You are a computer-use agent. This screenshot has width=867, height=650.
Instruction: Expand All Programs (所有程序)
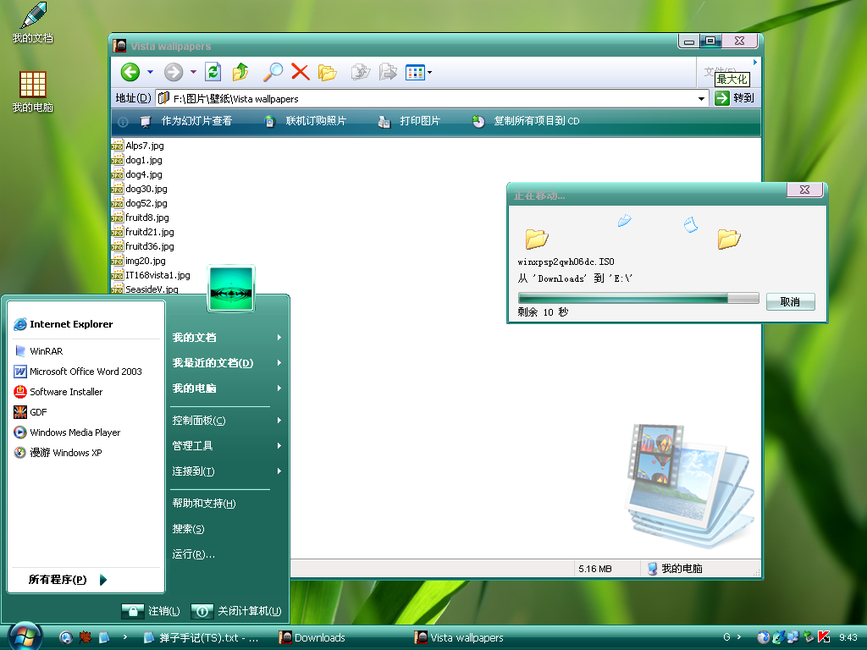pyautogui.click(x=66, y=579)
